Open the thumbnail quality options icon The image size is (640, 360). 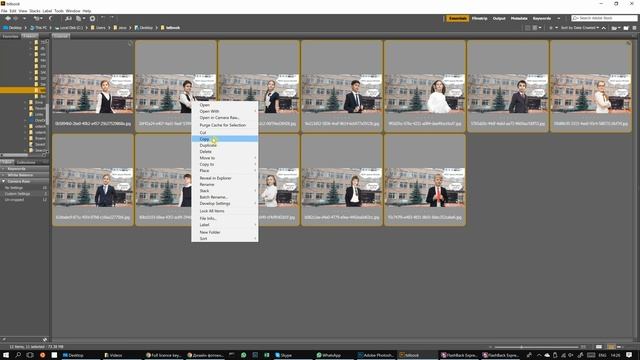pyautogui.click(x=536, y=28)
